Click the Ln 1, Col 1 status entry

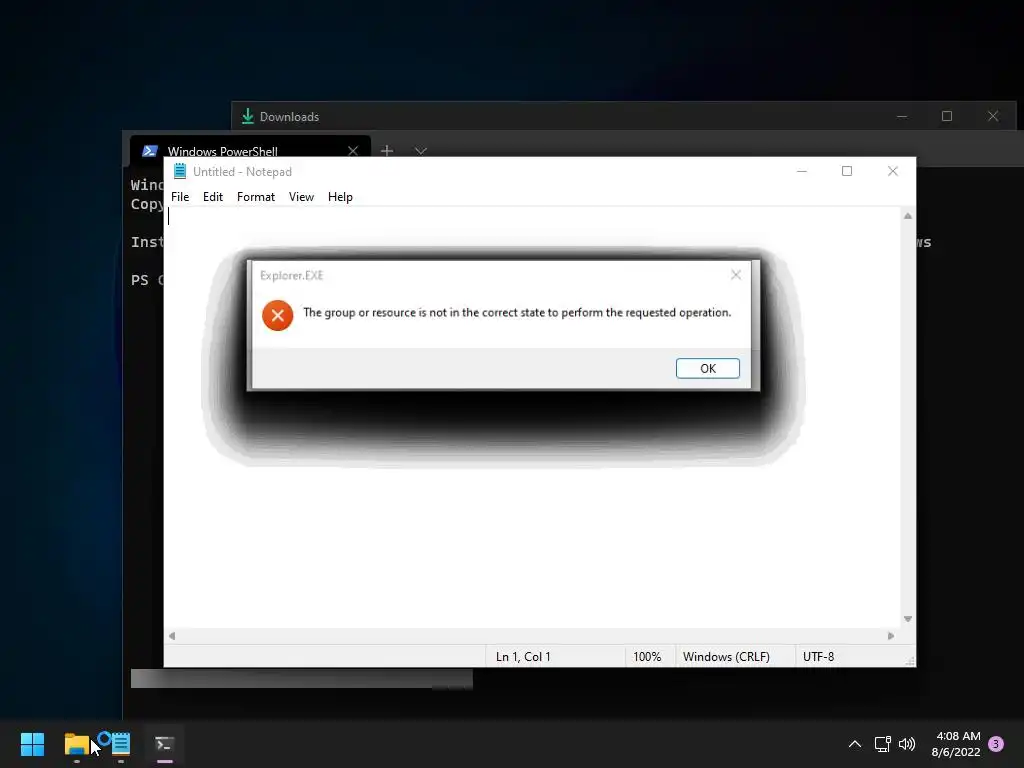point(523,656)
